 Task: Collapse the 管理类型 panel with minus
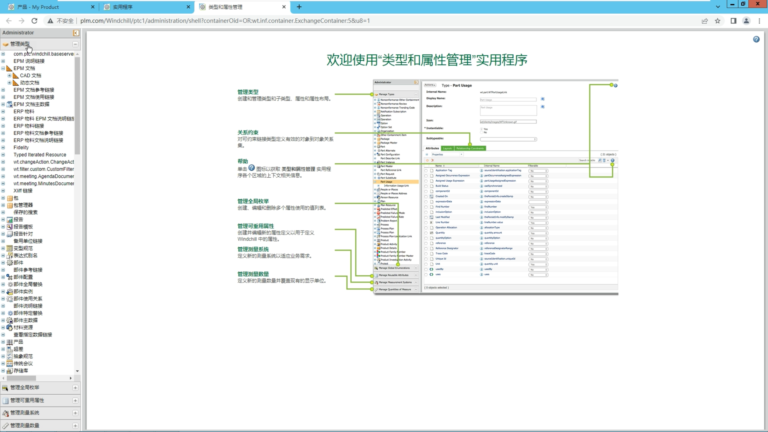pyautogui.click(x=75, y=44)
